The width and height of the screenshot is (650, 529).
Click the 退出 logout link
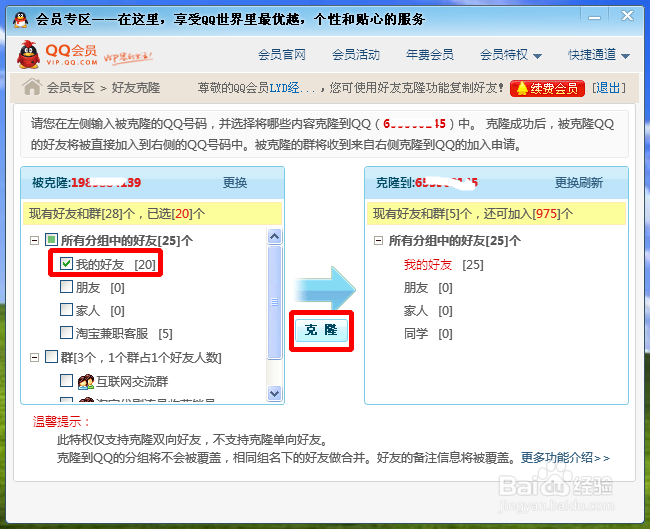pyautogui.click(x=609, y=88)
